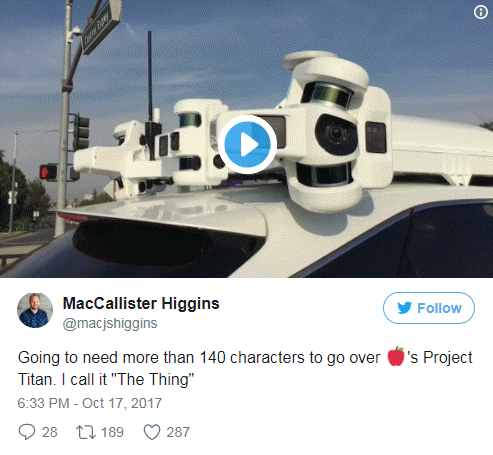The height and width of the screenshot is (455, 493).
Task: Follow MacCallister Higgins
Action: point(429,308)
